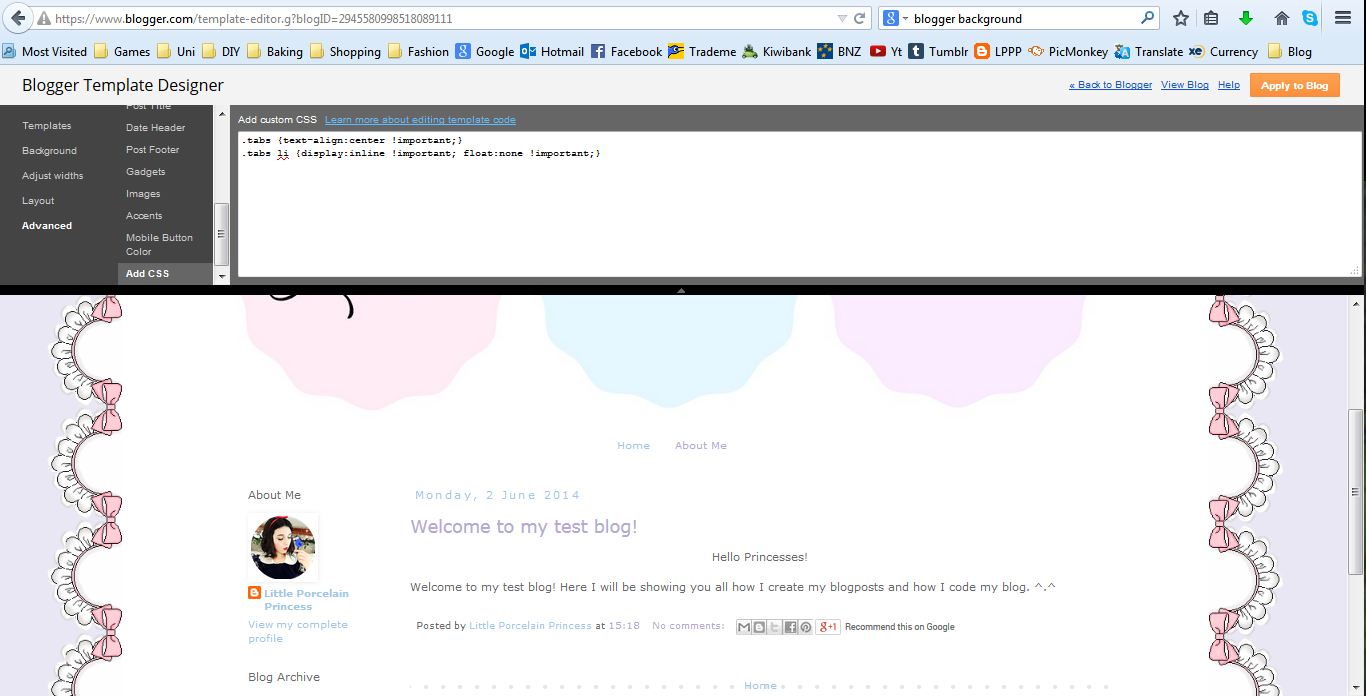Click inside the custom CSS text area
Image resolution: width=1366 pixels, height=696 pixels.
800,204
